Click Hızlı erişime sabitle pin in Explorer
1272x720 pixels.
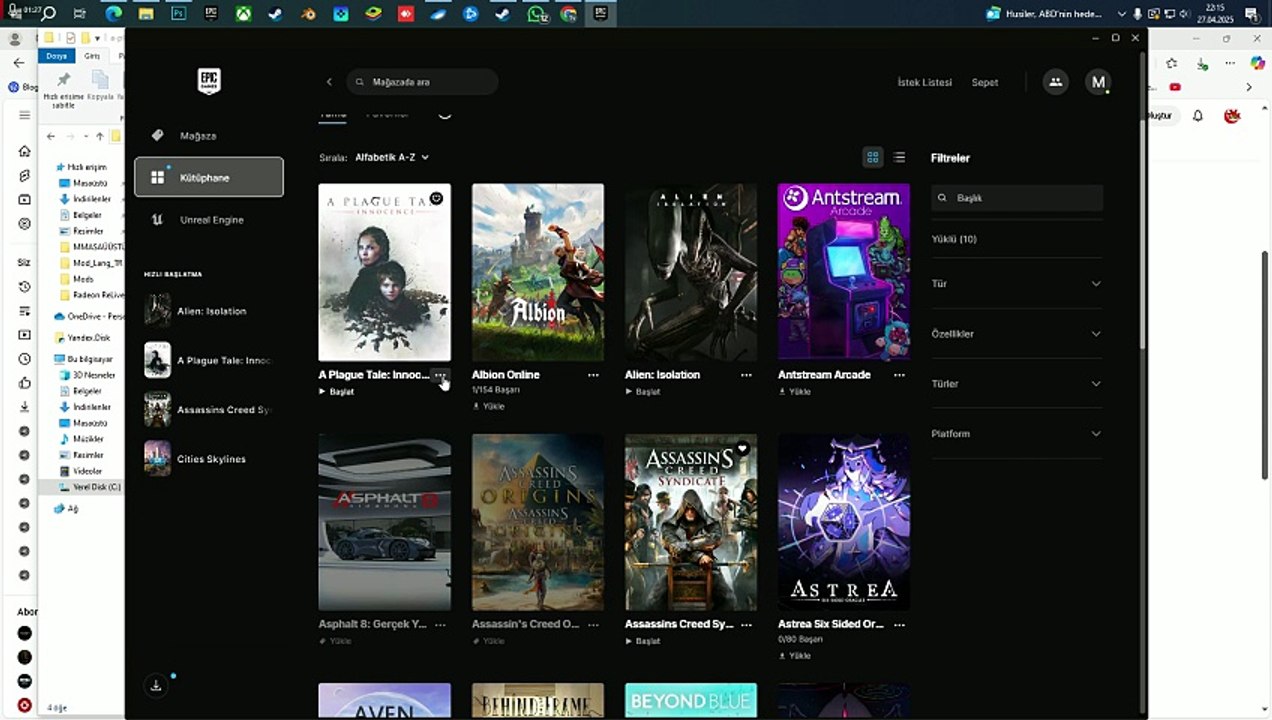[x=64, y=88]
